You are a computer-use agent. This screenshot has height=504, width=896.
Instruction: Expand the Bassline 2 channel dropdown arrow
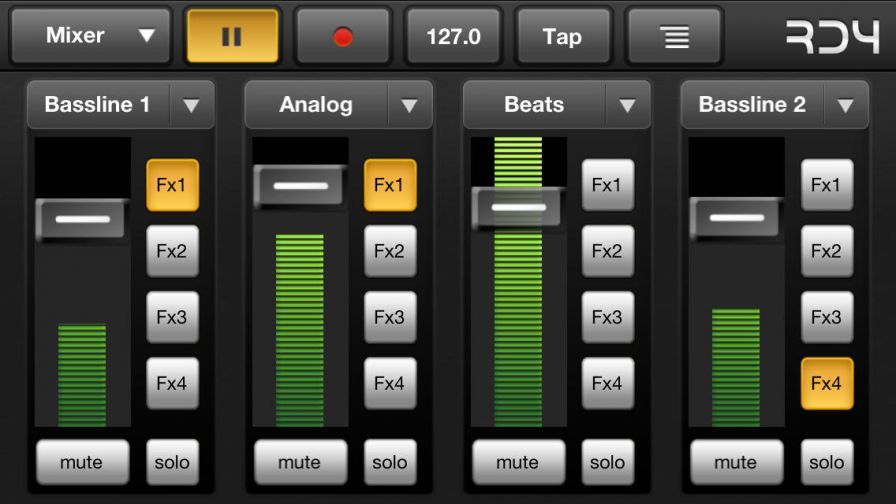[846, 105]
